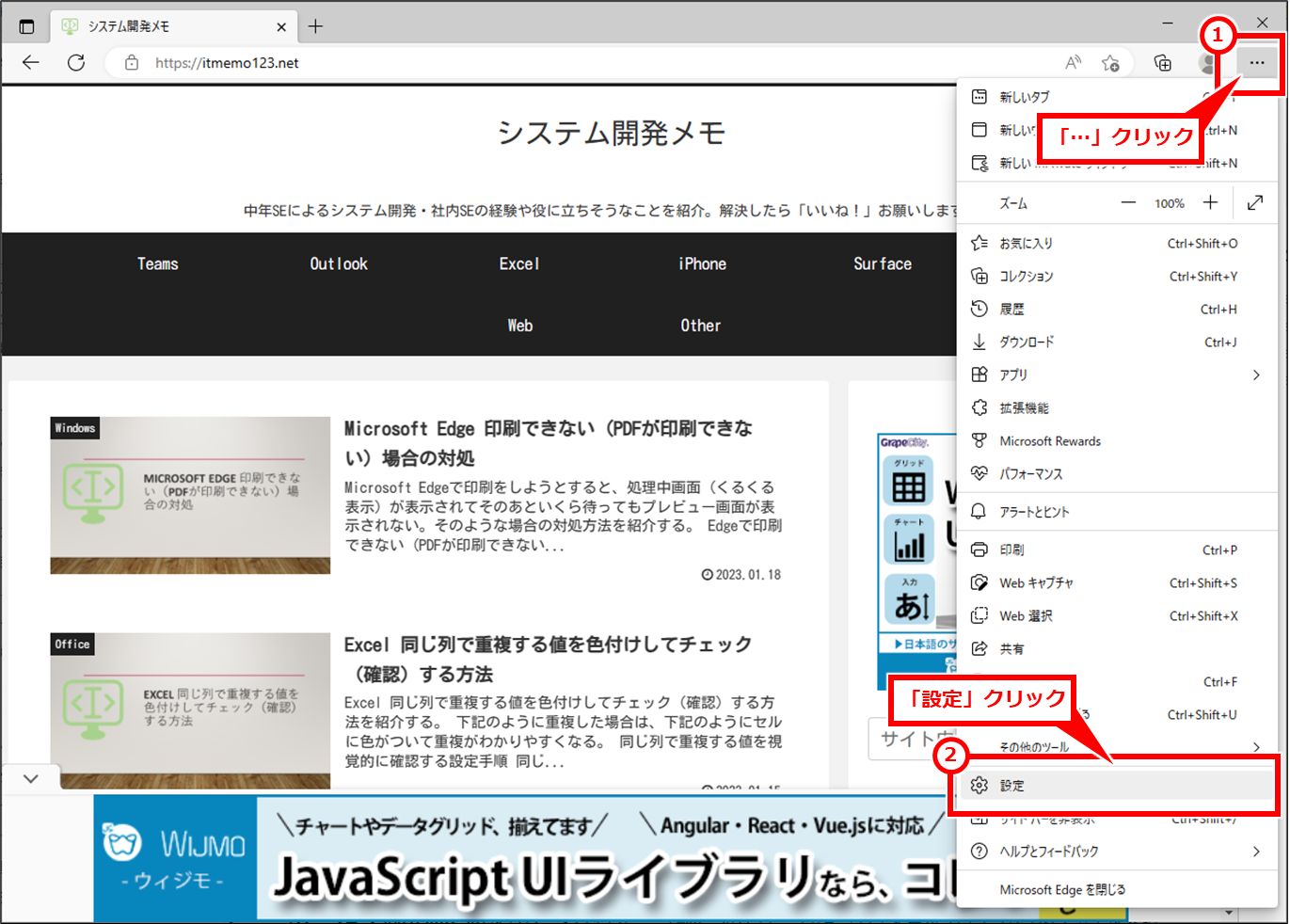Choose Microsoft Edge を閉じる
Viewport: 1290px width, 924px height.
tap(1117, 890)
